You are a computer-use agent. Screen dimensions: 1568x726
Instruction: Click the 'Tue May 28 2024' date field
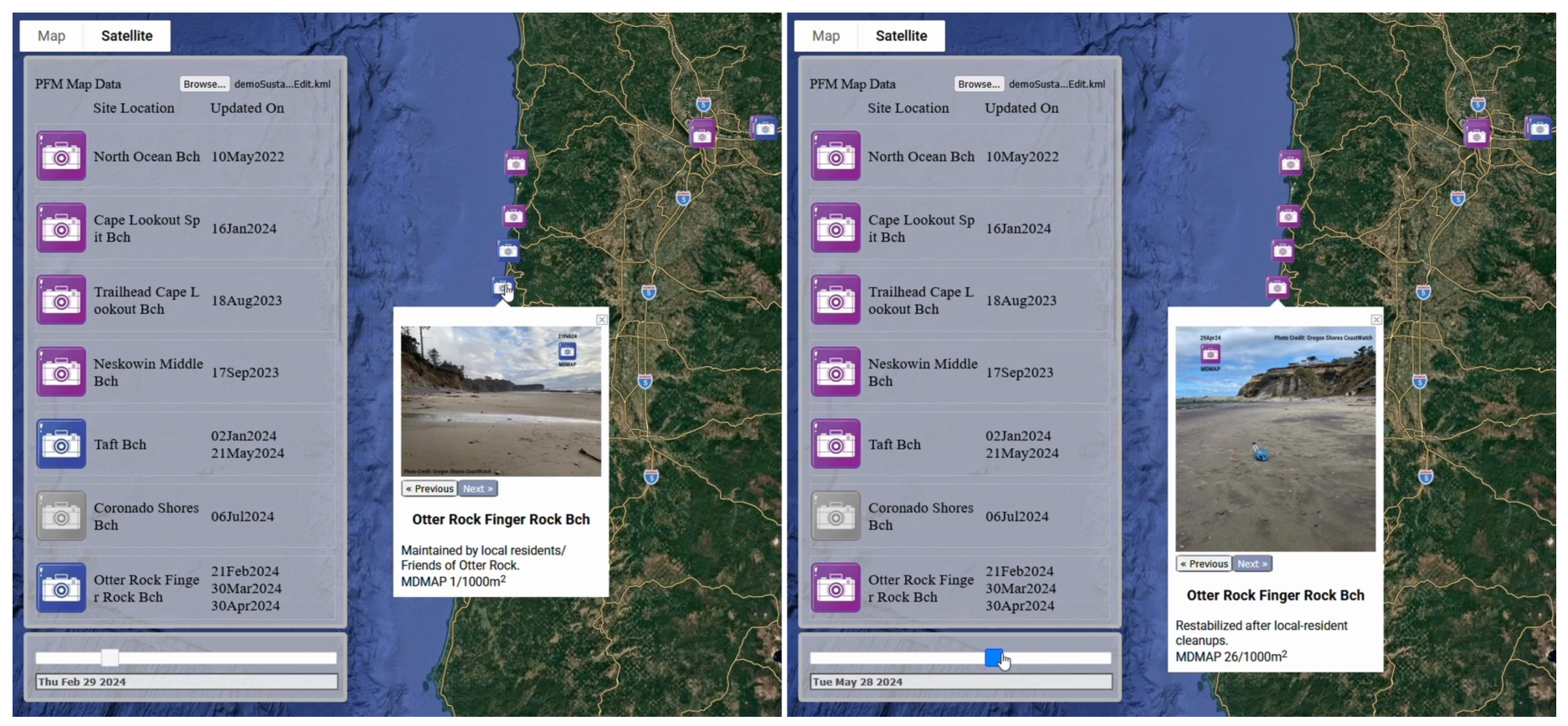960,682
